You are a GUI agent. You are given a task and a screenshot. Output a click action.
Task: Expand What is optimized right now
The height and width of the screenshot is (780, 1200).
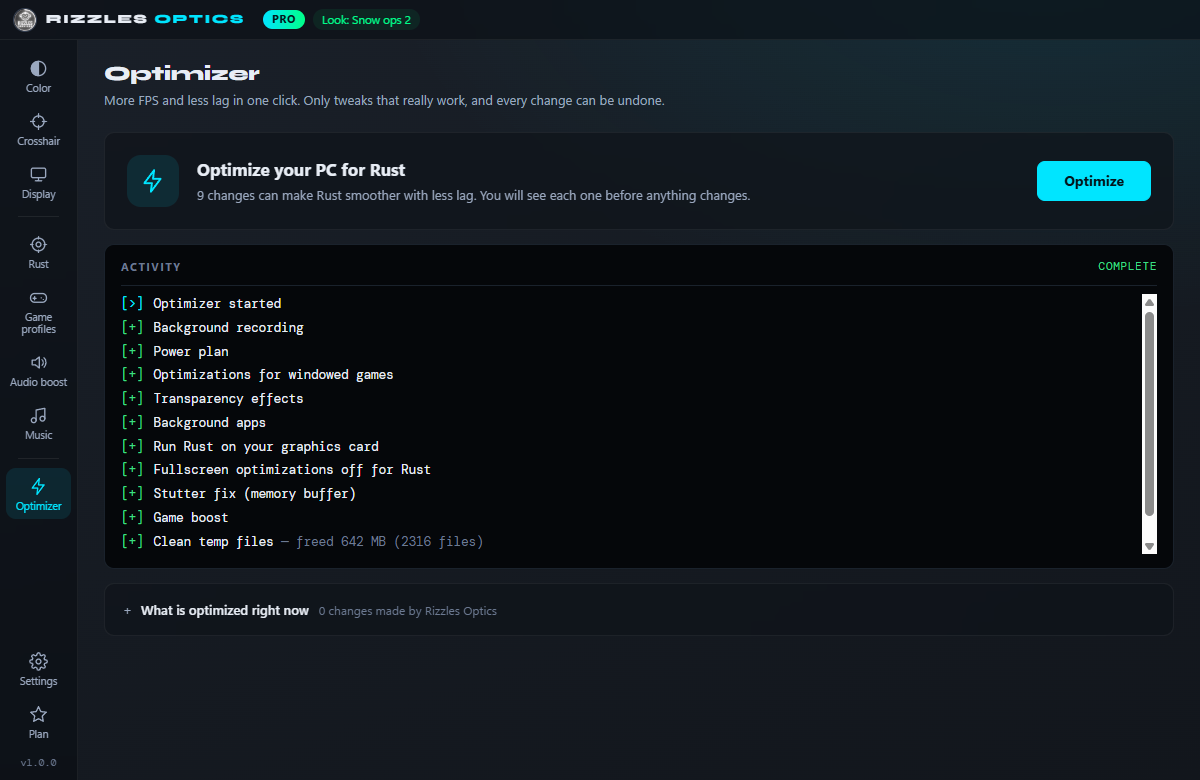[638, 610]
